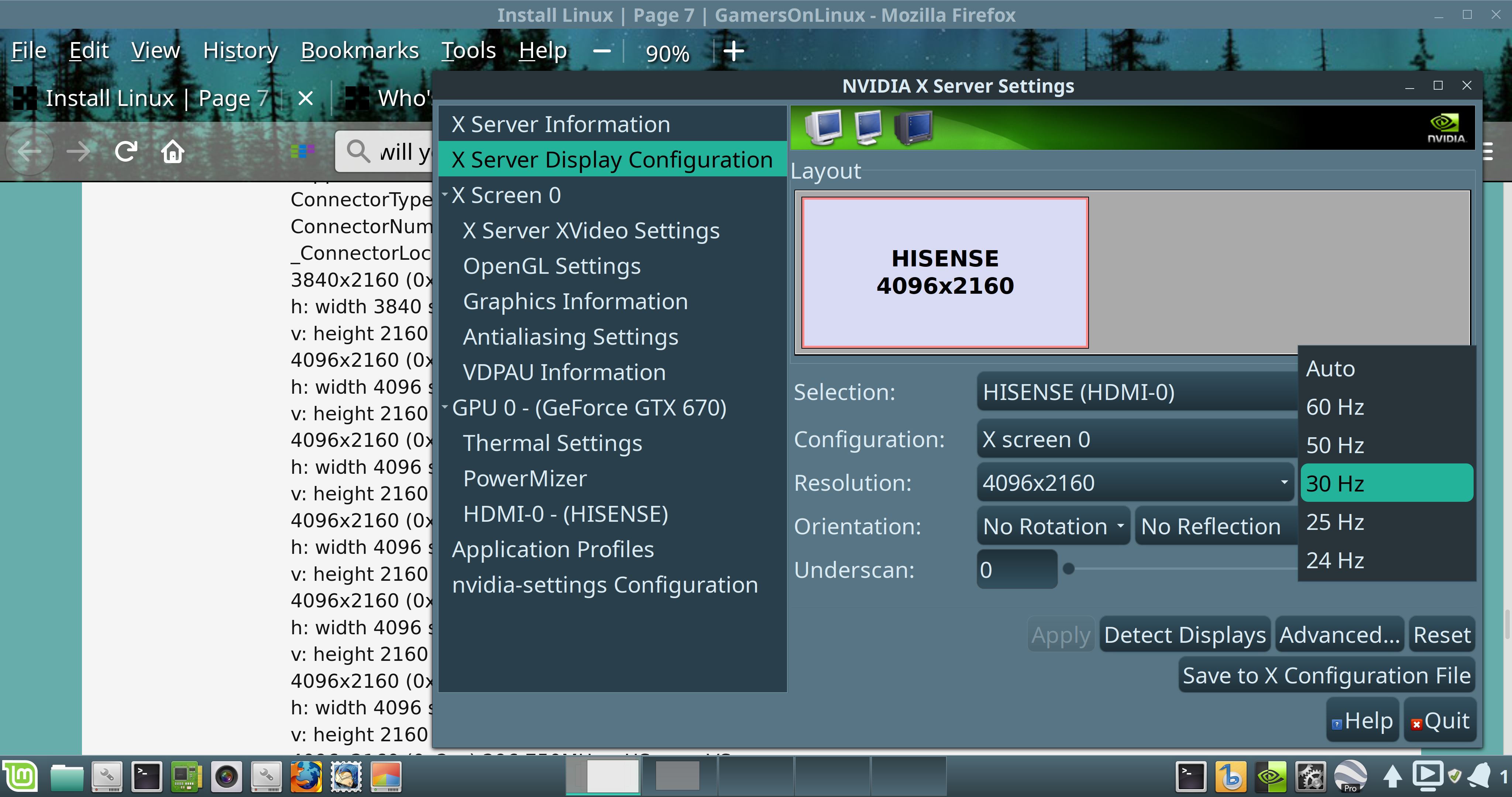1512x797 pixels.
Task: Select 30 Hz refresh rate
Action: pyautogui.click(x=1386, y=483)
